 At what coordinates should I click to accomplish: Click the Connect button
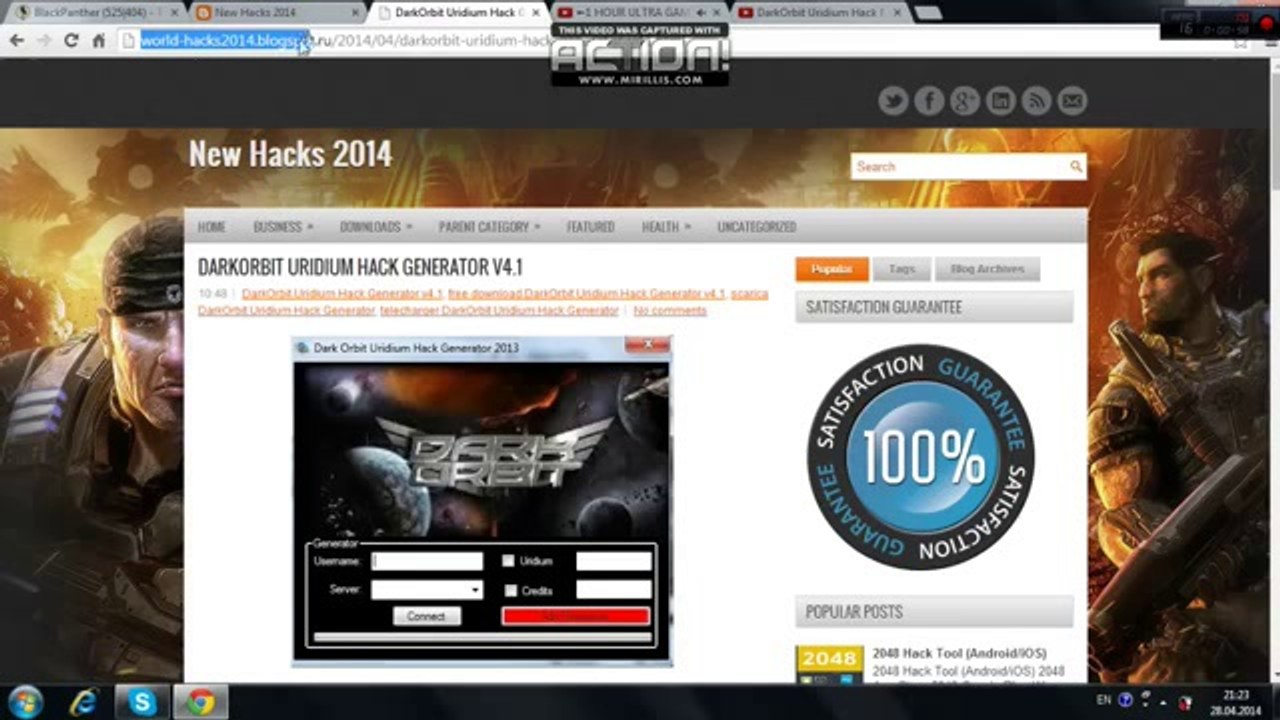(x=426, y=616)
